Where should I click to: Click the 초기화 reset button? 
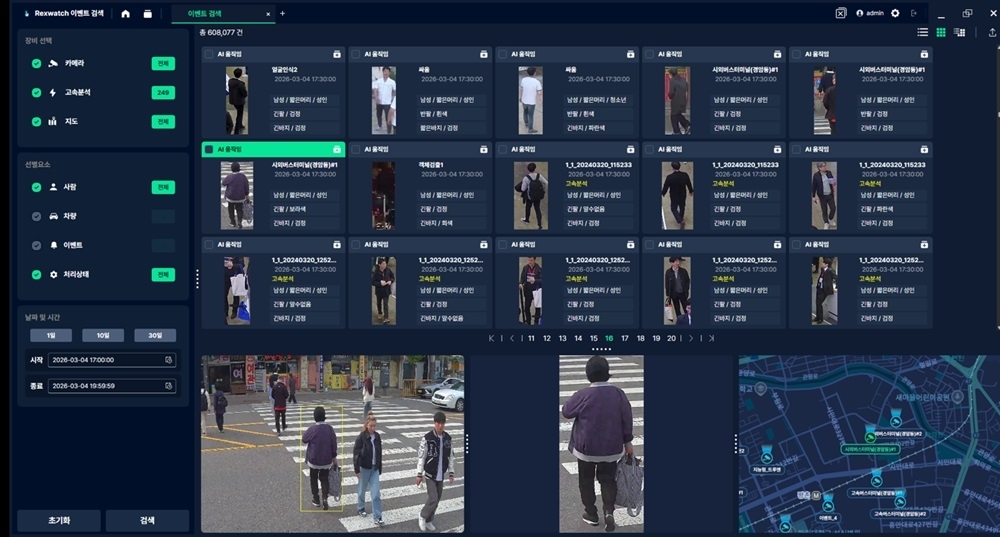pos(59,521)
